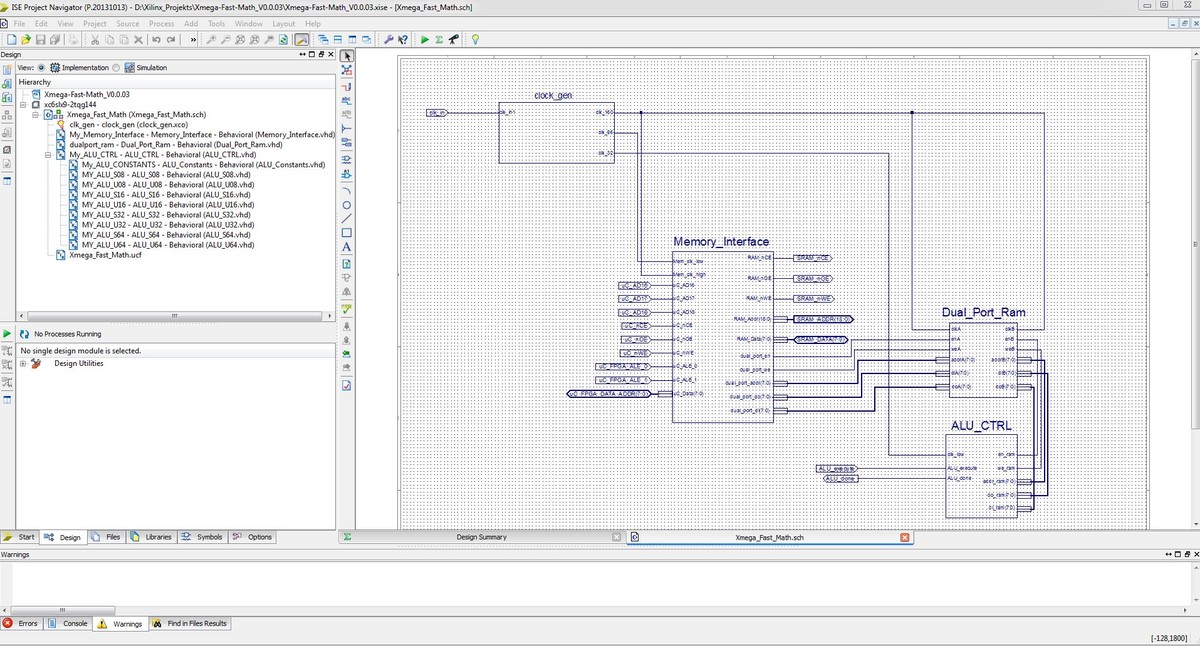Select the arrow pointer tool in schematic toolbar
This screenshot has height=646, width=1200.
coord(347,56)
